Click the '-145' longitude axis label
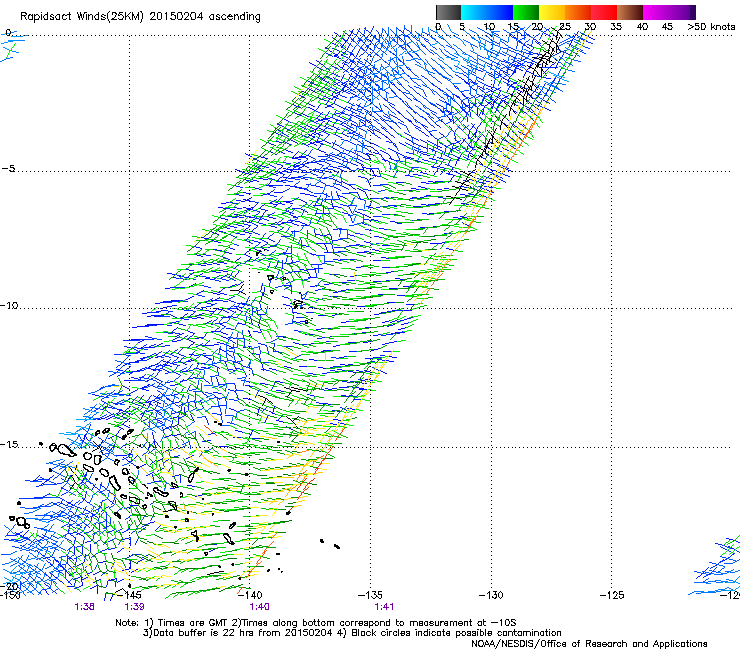Image resolution: width=740 pixels, height=650 pixels. tap(130, 595)
